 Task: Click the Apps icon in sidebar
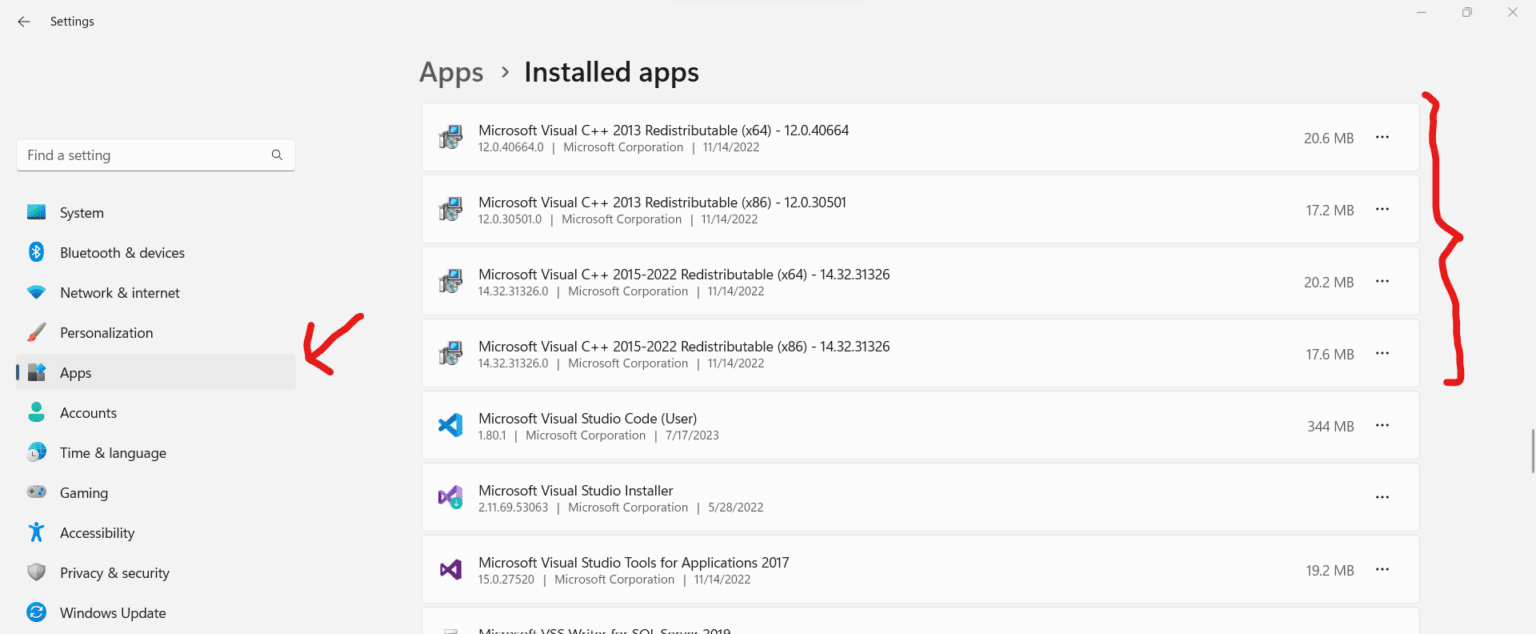point(37,373)
